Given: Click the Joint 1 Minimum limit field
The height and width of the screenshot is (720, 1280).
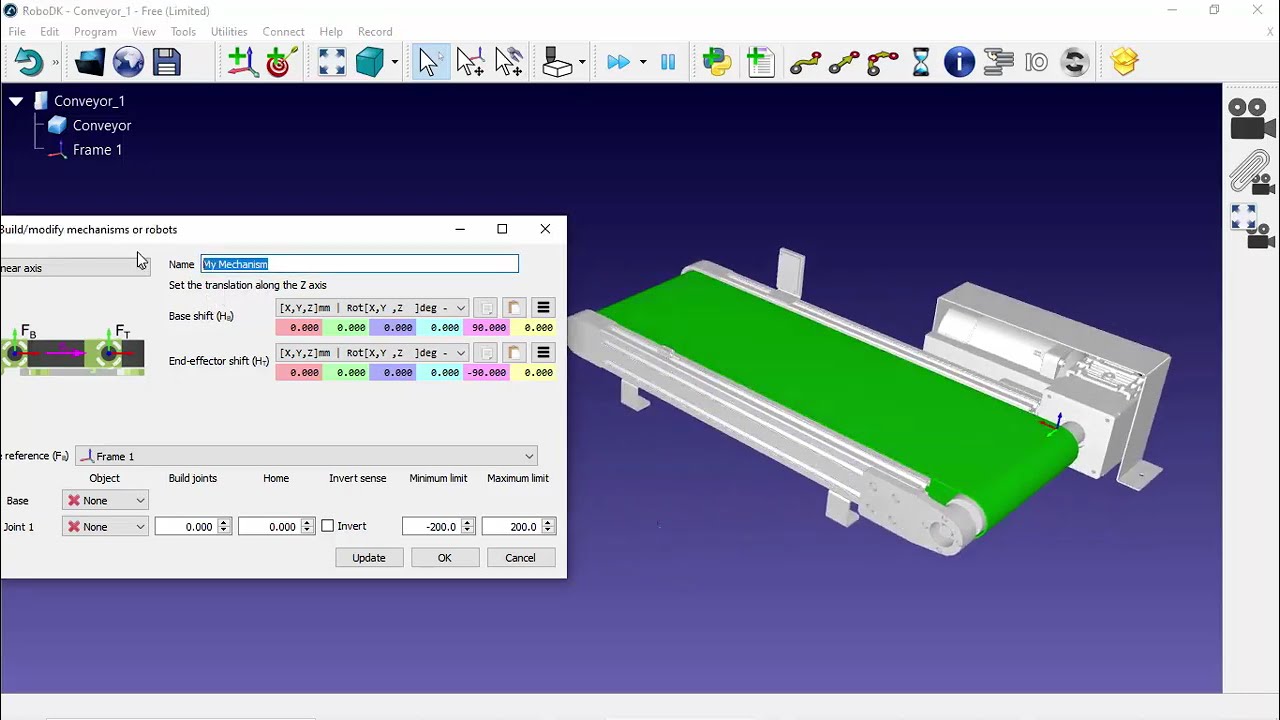Looking at the screenshot, I should [431, 527].
